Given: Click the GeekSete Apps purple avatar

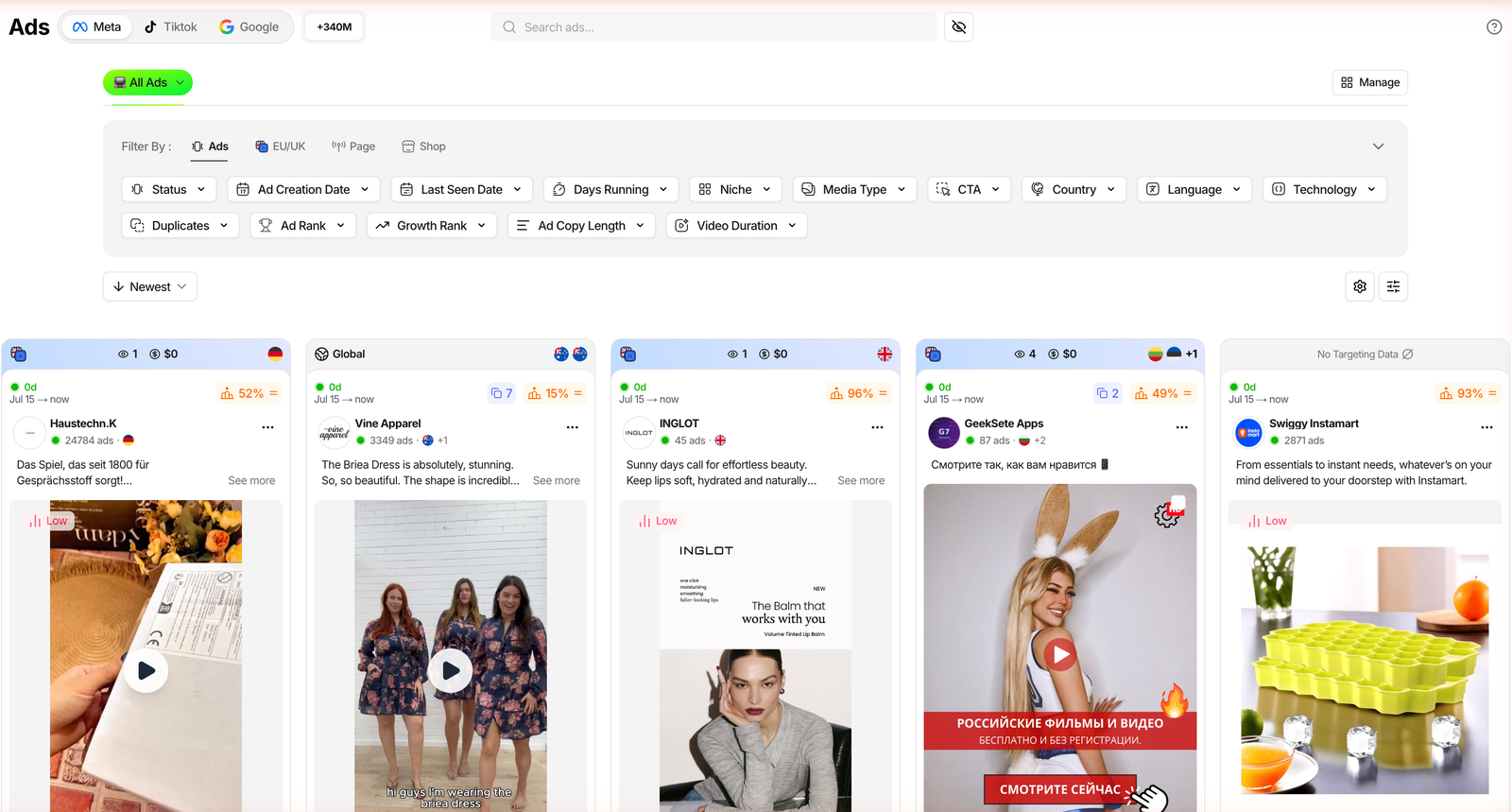Looking at the screenshot, I should coord(944,433).
